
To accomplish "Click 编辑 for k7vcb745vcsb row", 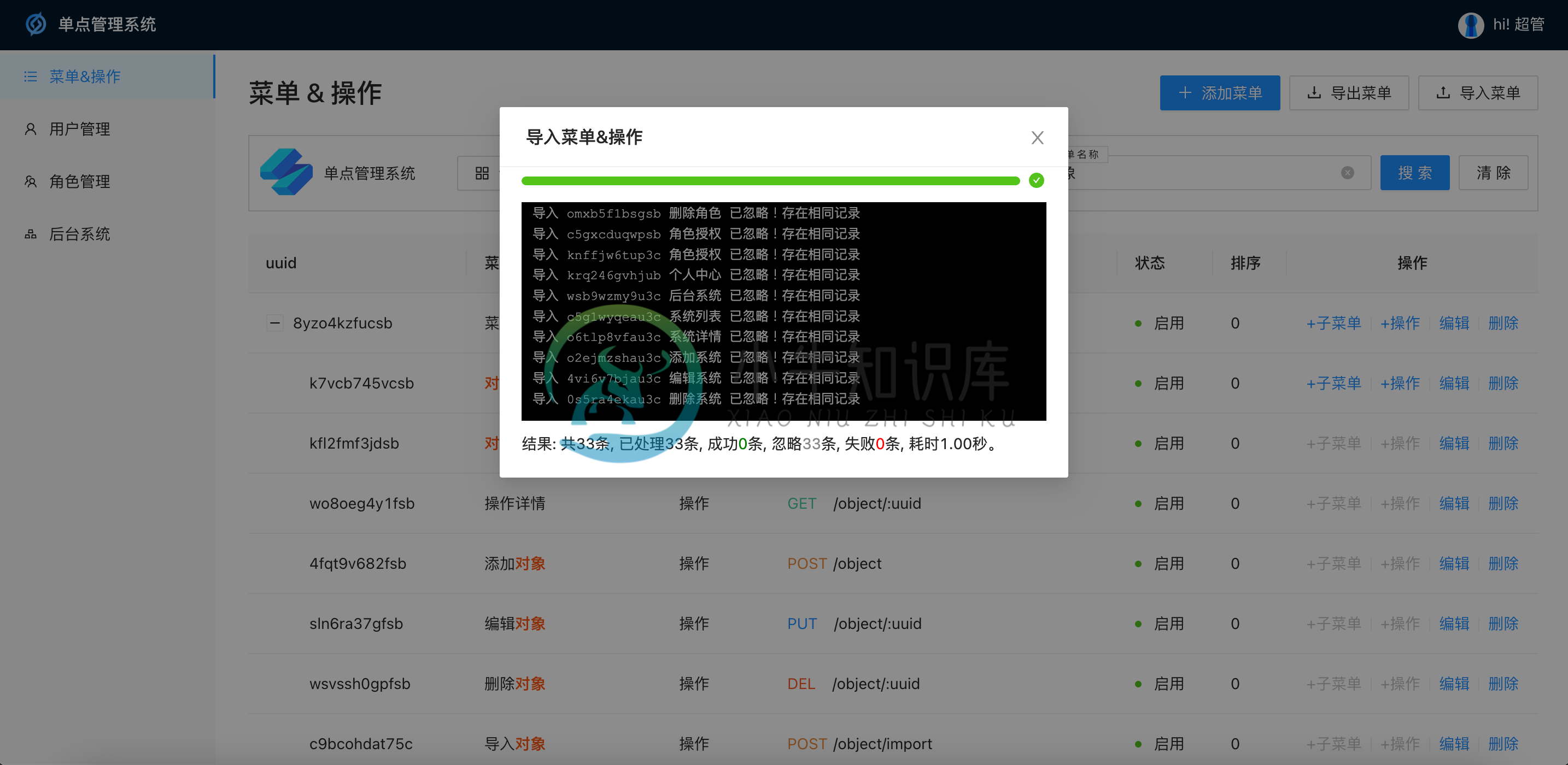I will click(1454, 384).
